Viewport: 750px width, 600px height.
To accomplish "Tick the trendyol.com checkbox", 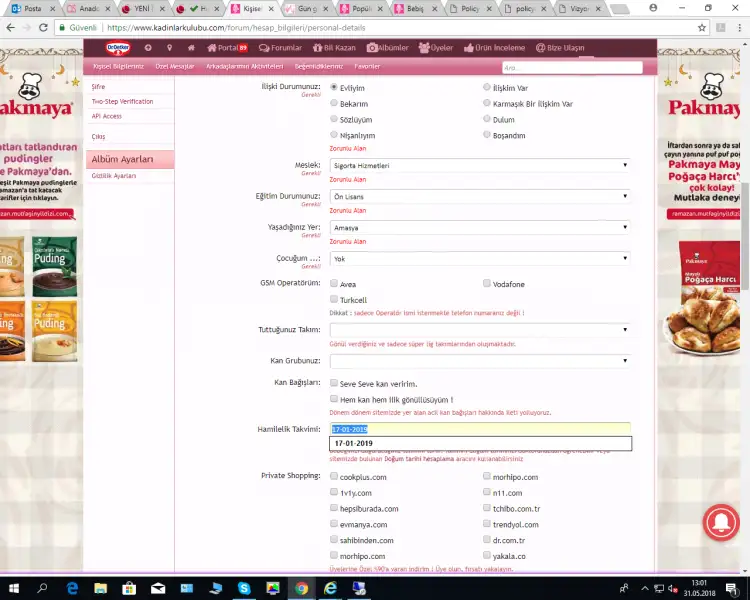I will [x=487, y=524].
